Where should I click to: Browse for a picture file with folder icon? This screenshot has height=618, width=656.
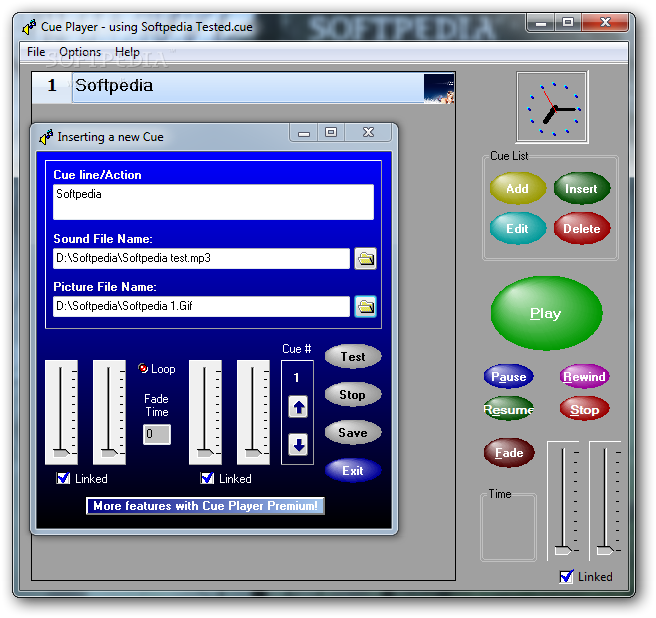point(365,307)
